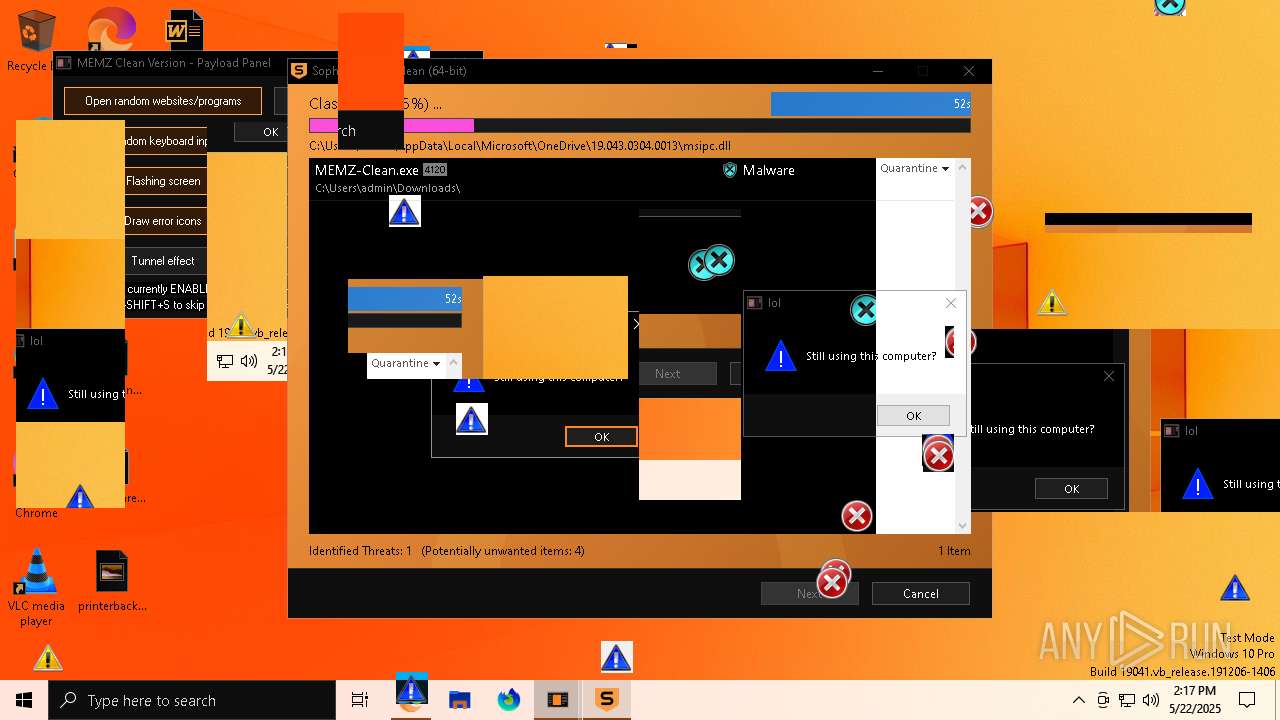Click the MEMZ Payload Panel title bar icon
1280x720 pixels.
[x=64, y=63]
